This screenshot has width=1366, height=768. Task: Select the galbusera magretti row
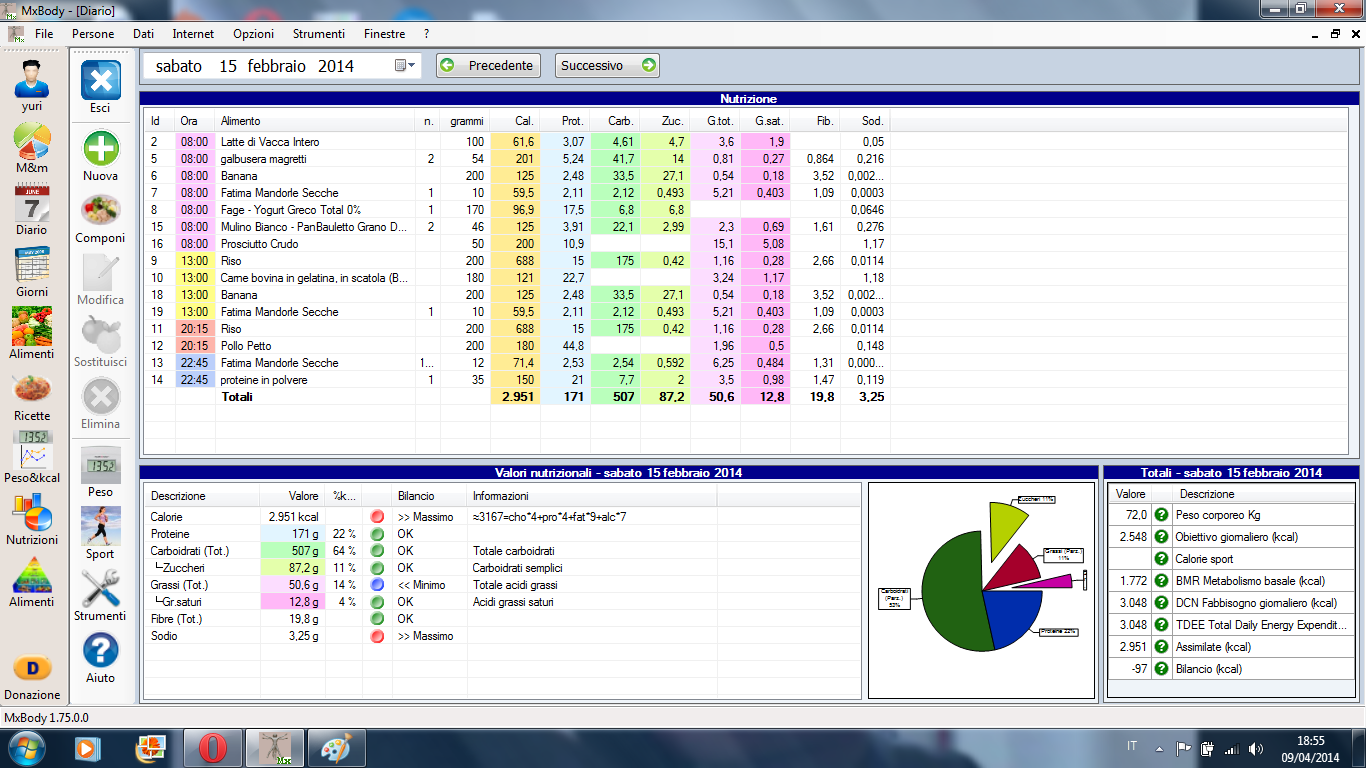(x=516, y=159)
